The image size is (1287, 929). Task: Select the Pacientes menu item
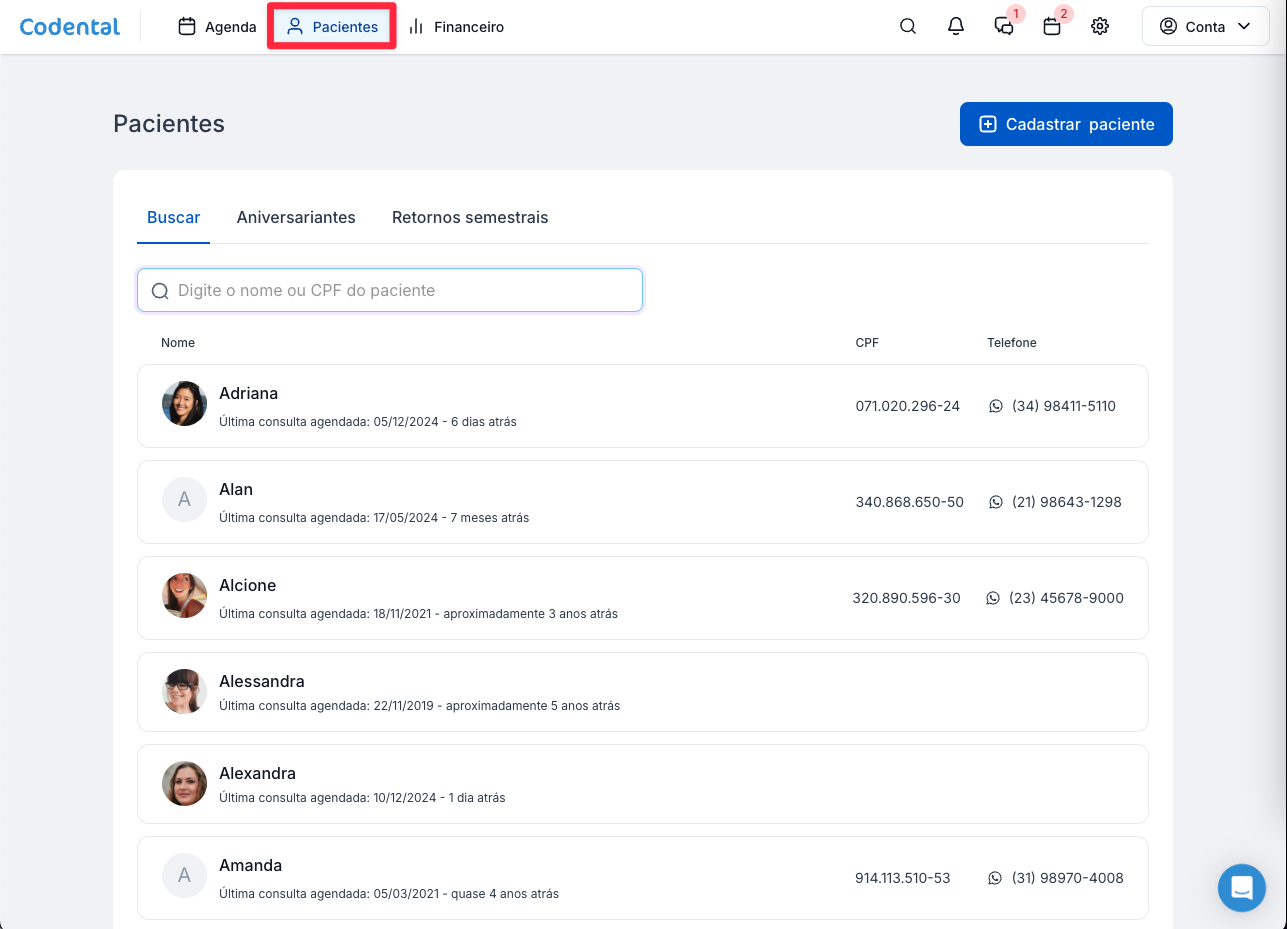332,27
